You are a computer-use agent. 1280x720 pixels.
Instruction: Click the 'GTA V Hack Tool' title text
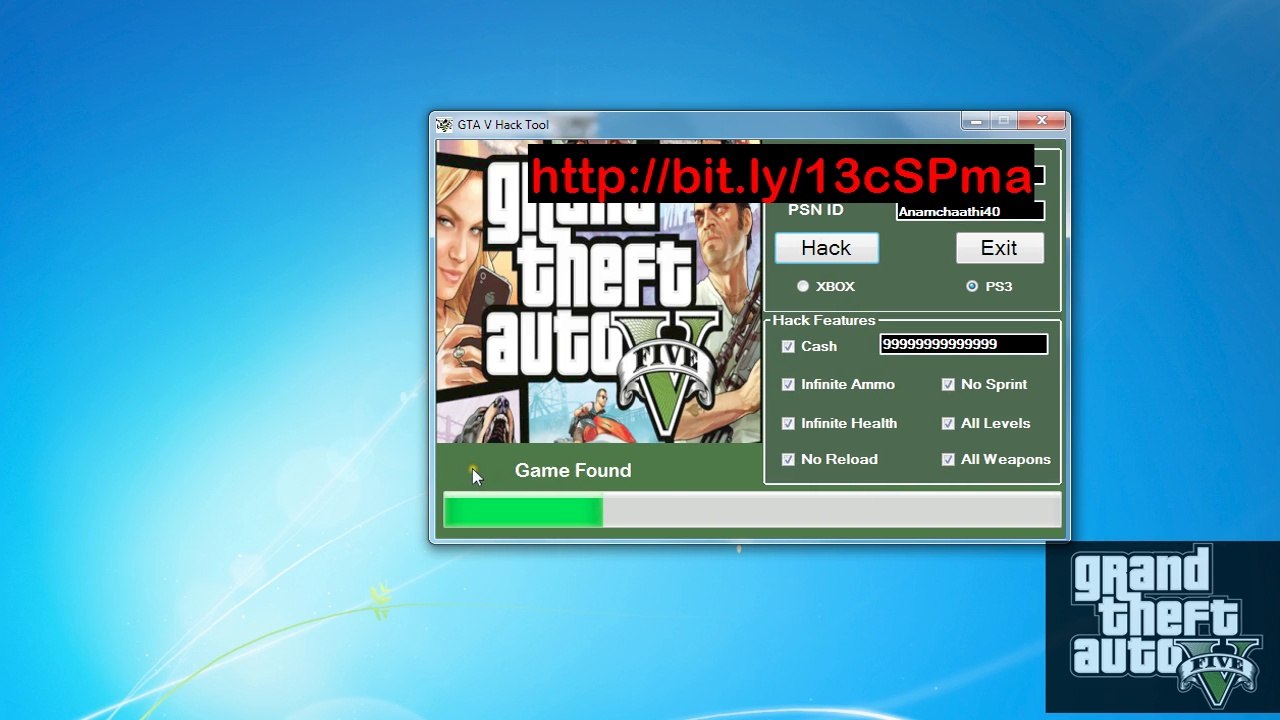[503, 125]
